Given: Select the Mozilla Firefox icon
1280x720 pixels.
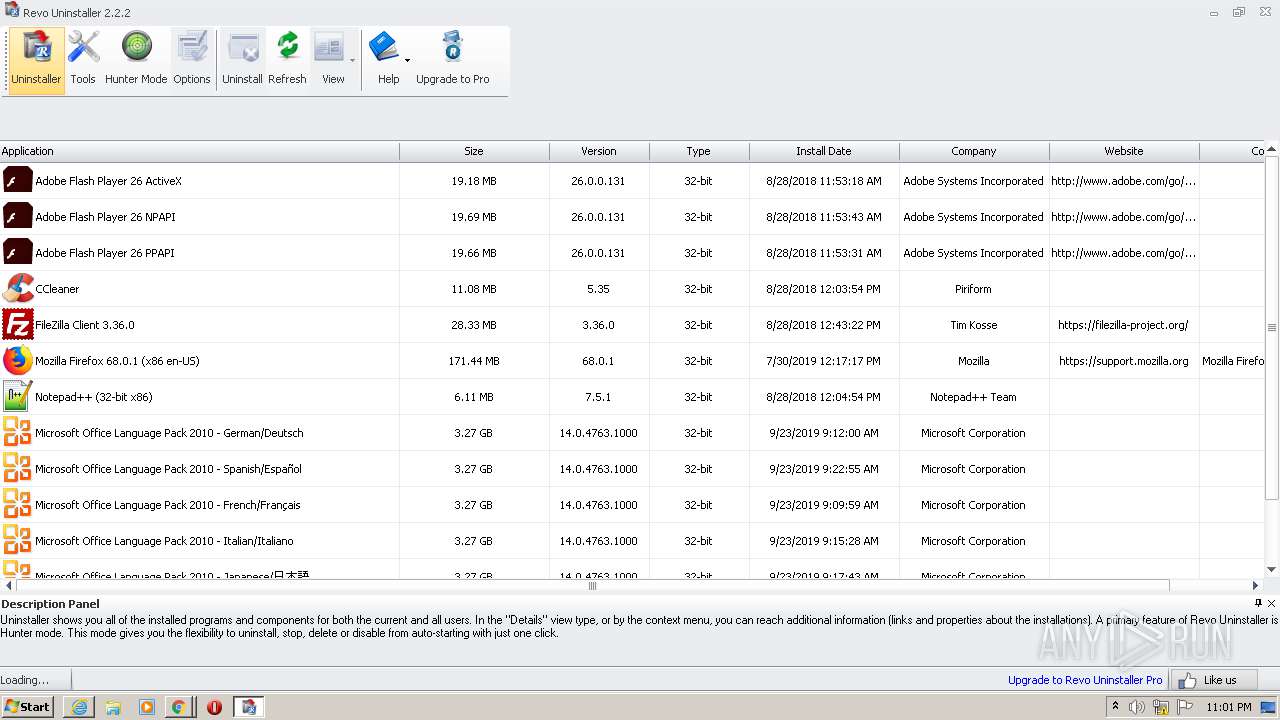Looking at the screenshot, I should coord(17,361).
